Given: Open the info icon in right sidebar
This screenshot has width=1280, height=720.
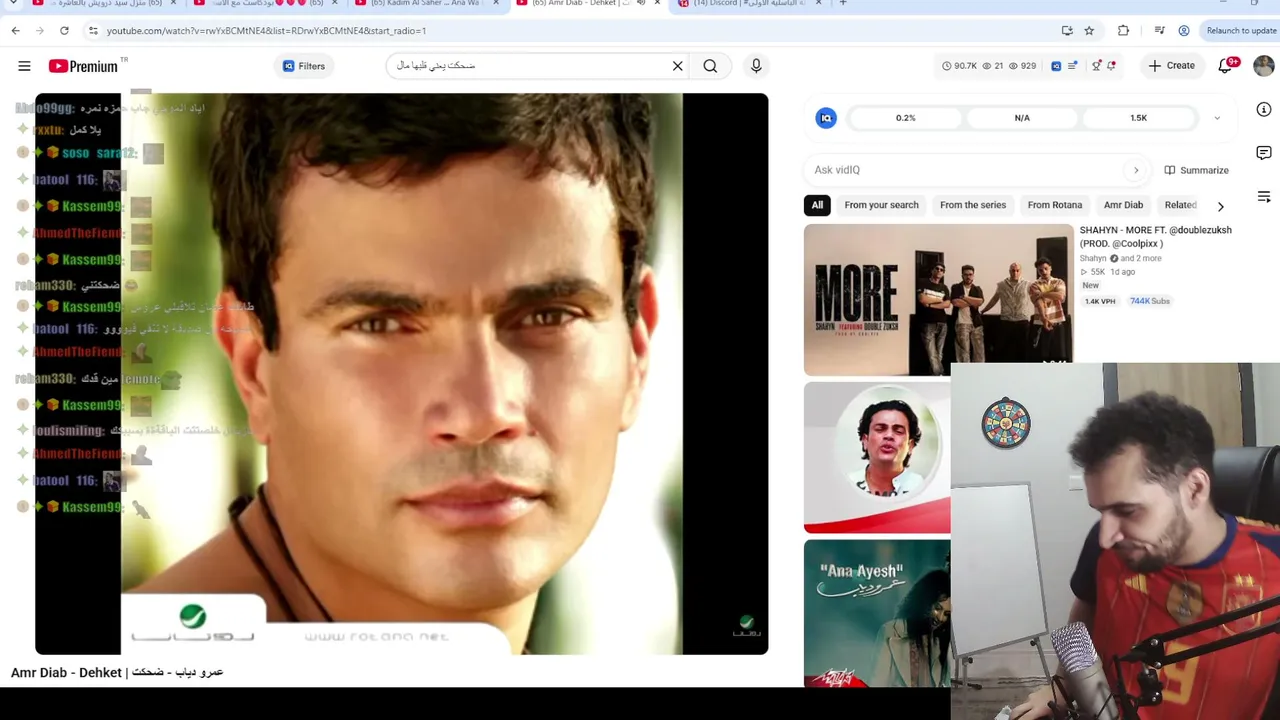Looking at the screenshot, I should tap(1264, 109).
